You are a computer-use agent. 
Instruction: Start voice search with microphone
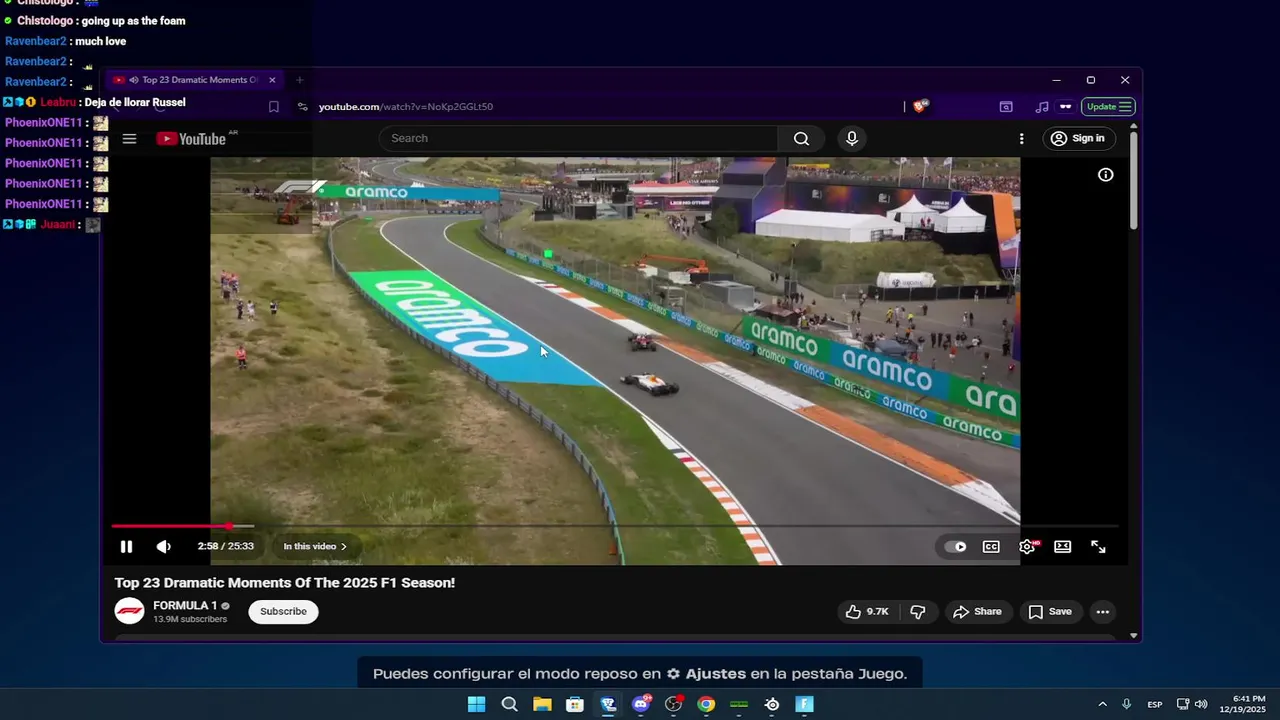point(852,139)
